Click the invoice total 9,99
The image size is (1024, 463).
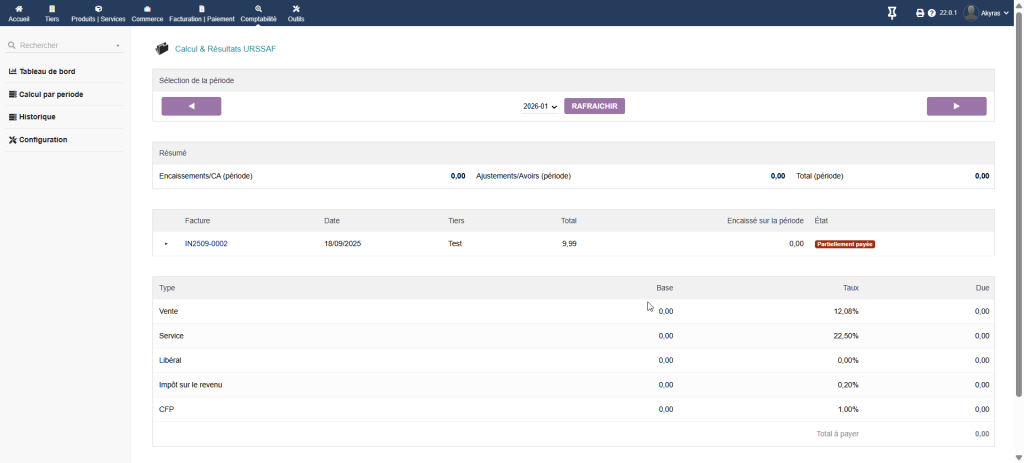pyautogui.click(x=569, y=244)
